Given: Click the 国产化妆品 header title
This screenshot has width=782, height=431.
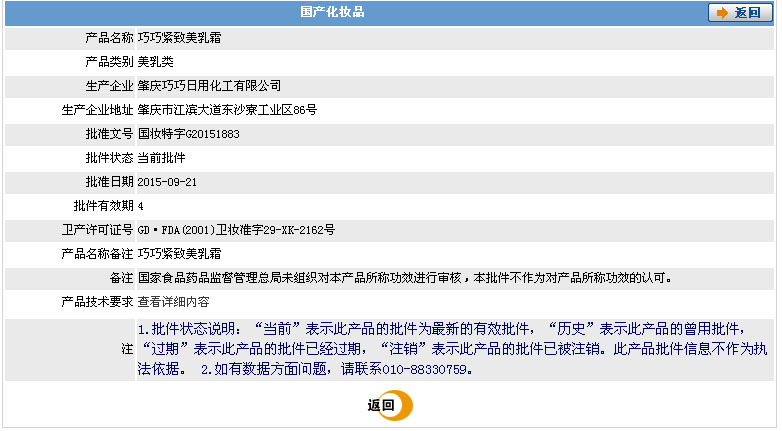Looking at the screenshot, I should pos(332,13).
